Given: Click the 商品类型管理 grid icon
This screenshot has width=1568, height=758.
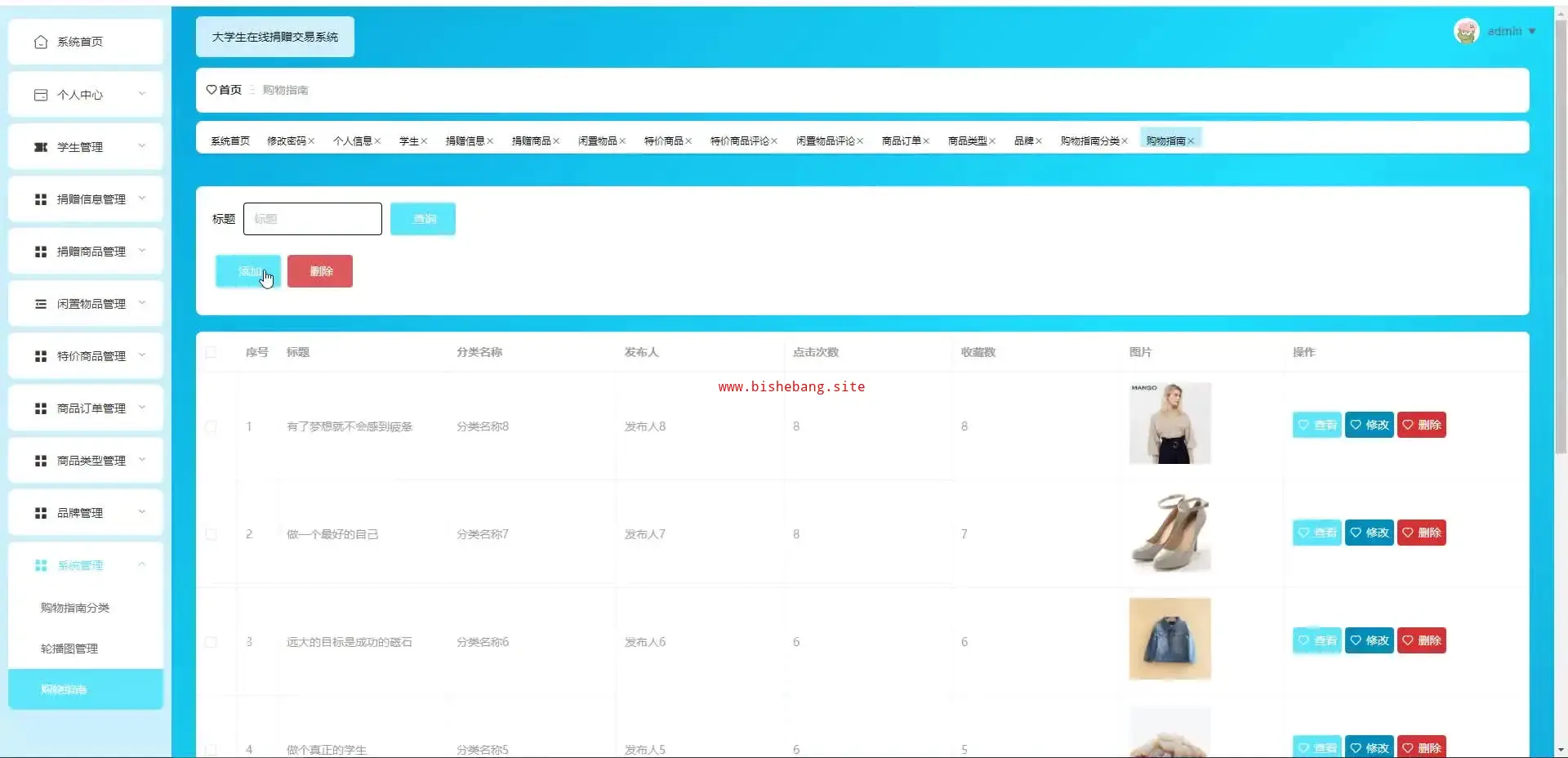Looking at the screenshot, I should (x=41, y=461).
